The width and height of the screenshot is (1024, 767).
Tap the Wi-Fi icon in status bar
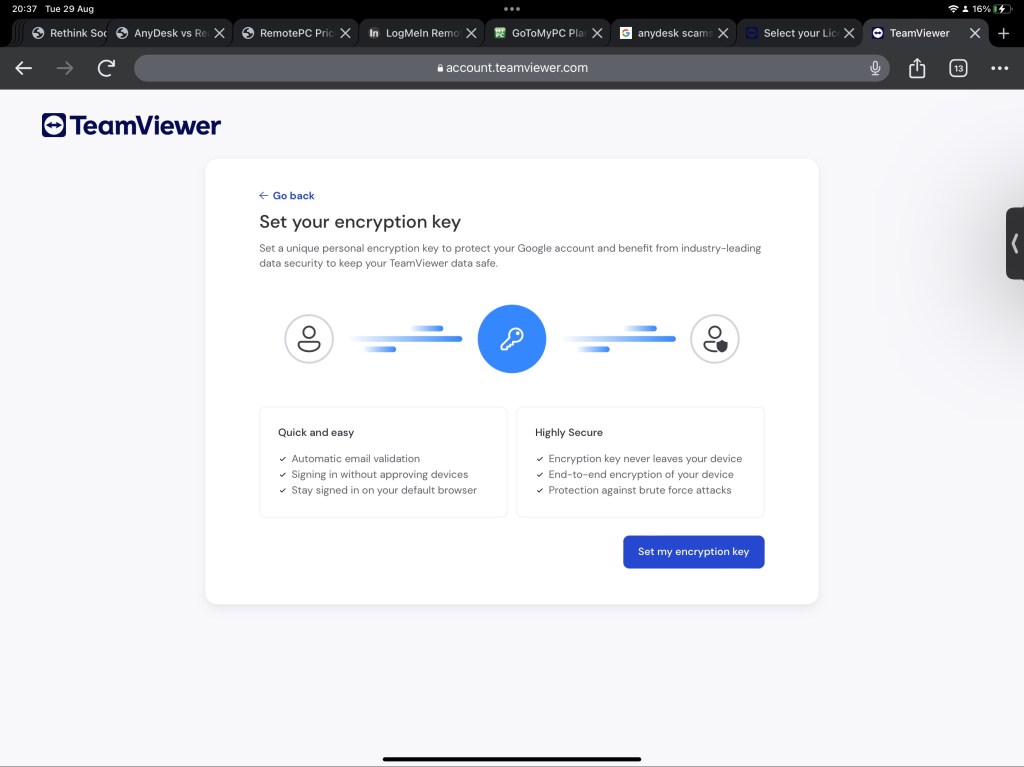953,9
